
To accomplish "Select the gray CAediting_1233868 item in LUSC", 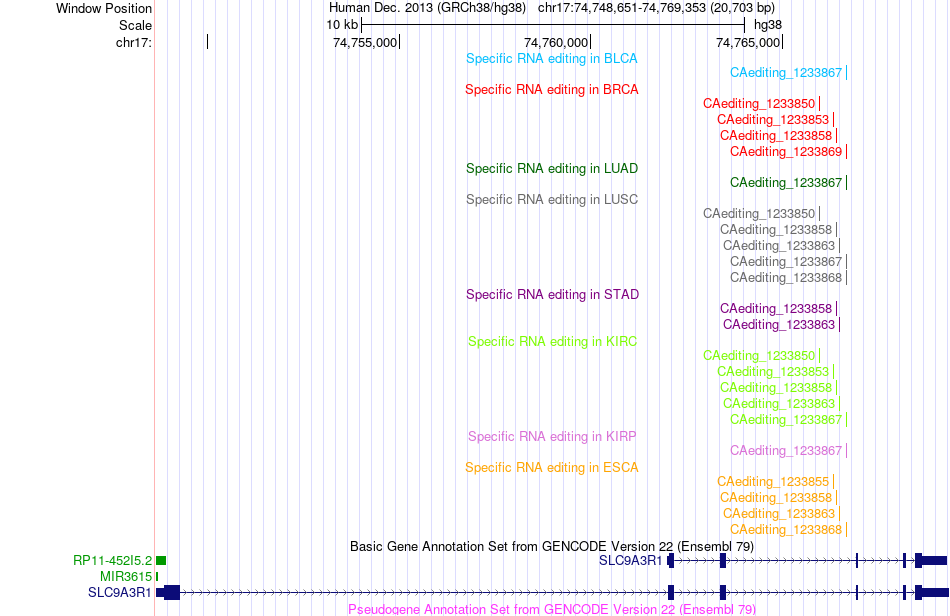I will click(786, 277).
